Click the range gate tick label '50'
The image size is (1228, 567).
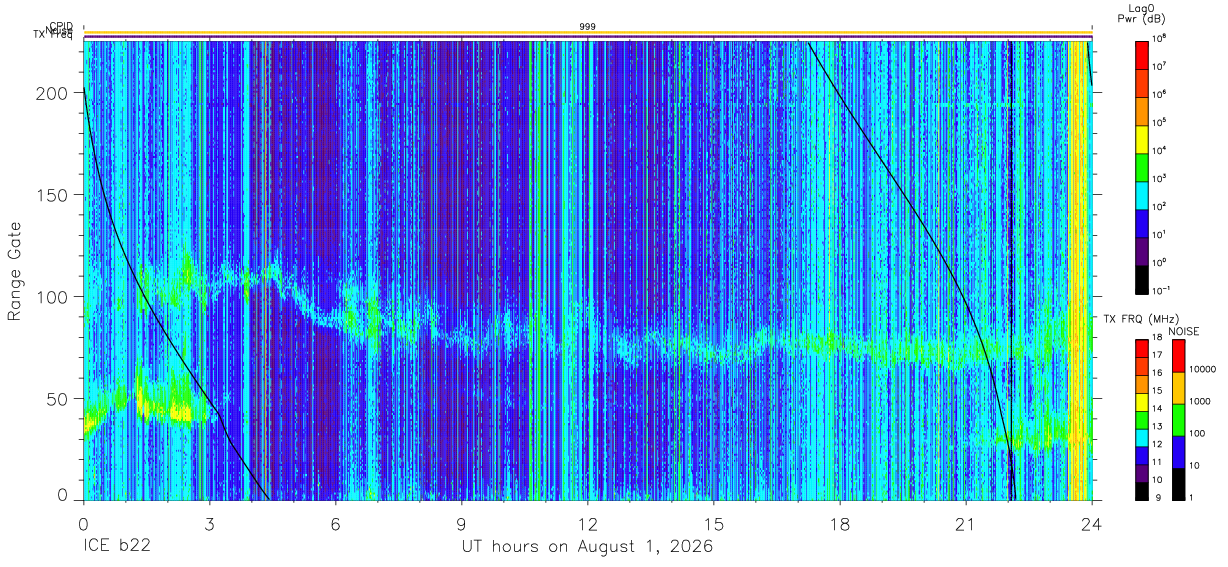58,399
